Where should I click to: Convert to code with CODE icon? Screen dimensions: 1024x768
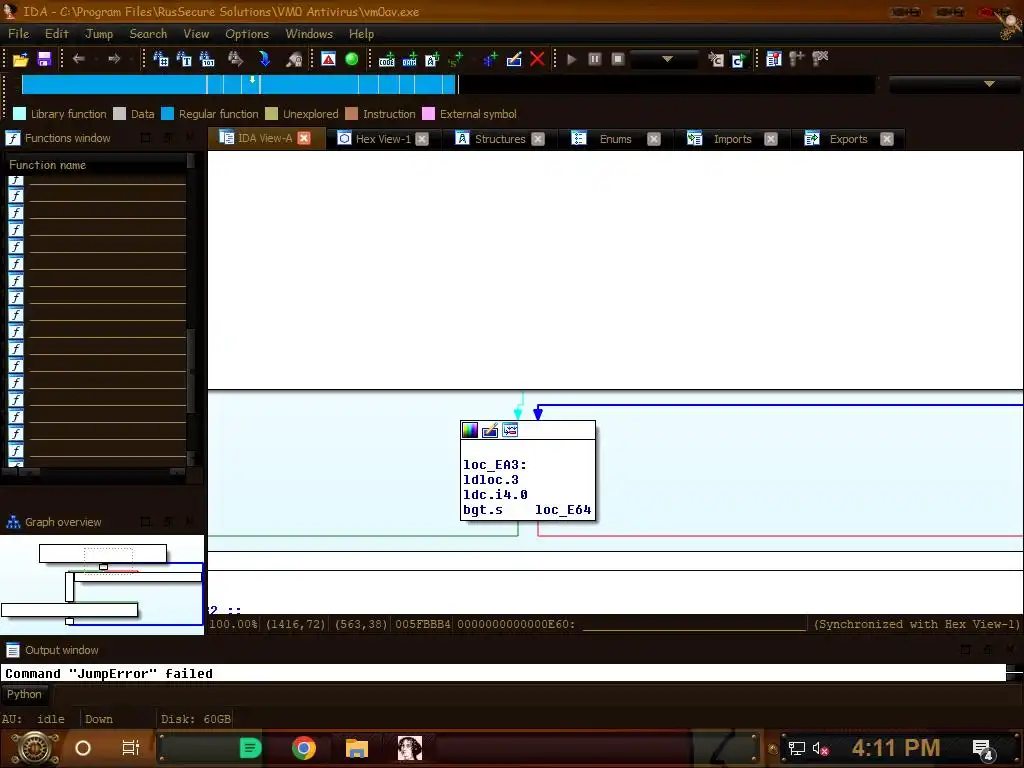(x=387, y=59)
